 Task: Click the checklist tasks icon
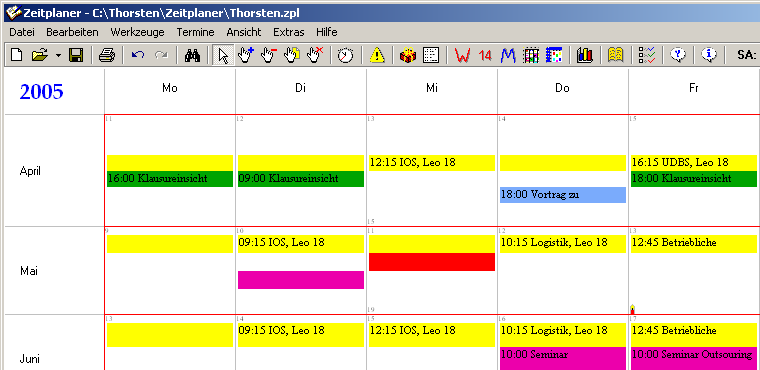click(x=647, y=55)
